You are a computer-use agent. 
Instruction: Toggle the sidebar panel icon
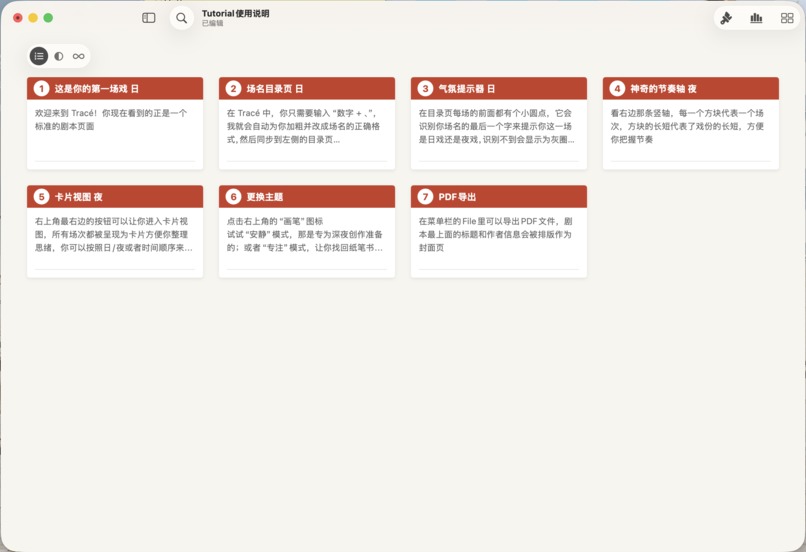(x=149, y=18)
